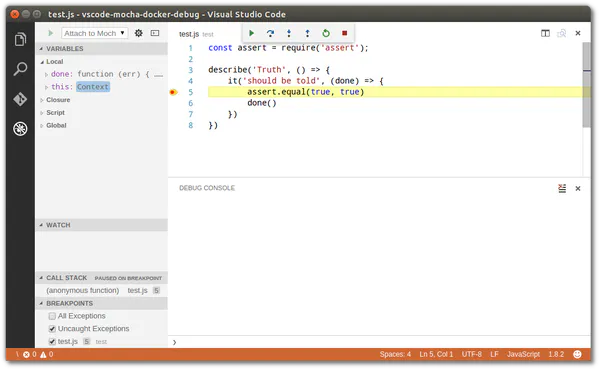The width and height of the screenshot is (600, 370).
Task: Stop the debug session
Action: pyautogui.click(x=344, y=33)
